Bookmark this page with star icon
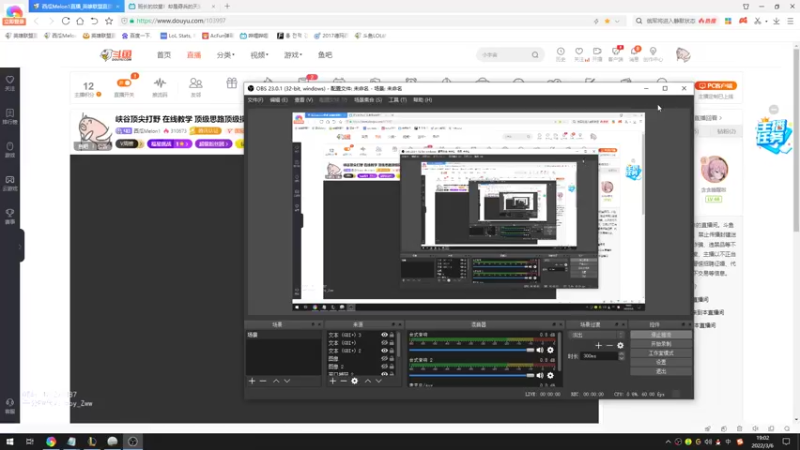The height and width of the screenshot is (450, 800). click(x=109, y=21)
